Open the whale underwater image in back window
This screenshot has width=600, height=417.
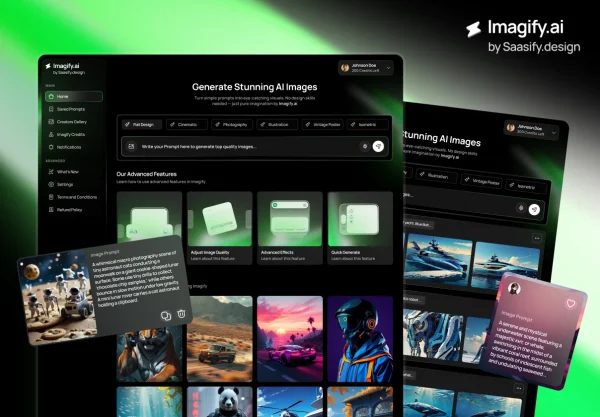(429, 402)
